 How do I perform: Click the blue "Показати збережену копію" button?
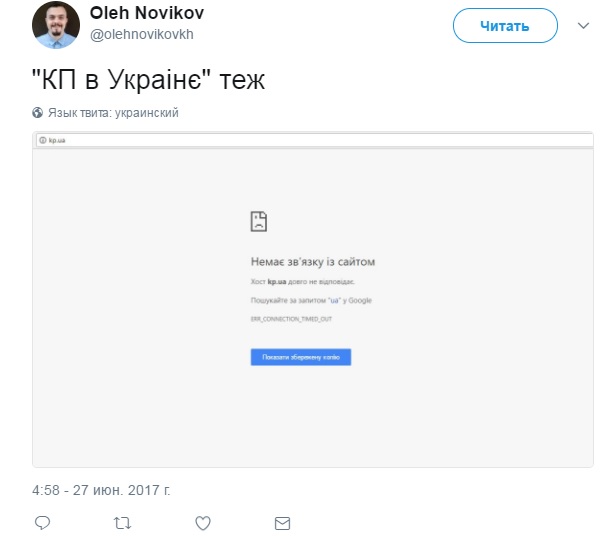pos(300,357)
